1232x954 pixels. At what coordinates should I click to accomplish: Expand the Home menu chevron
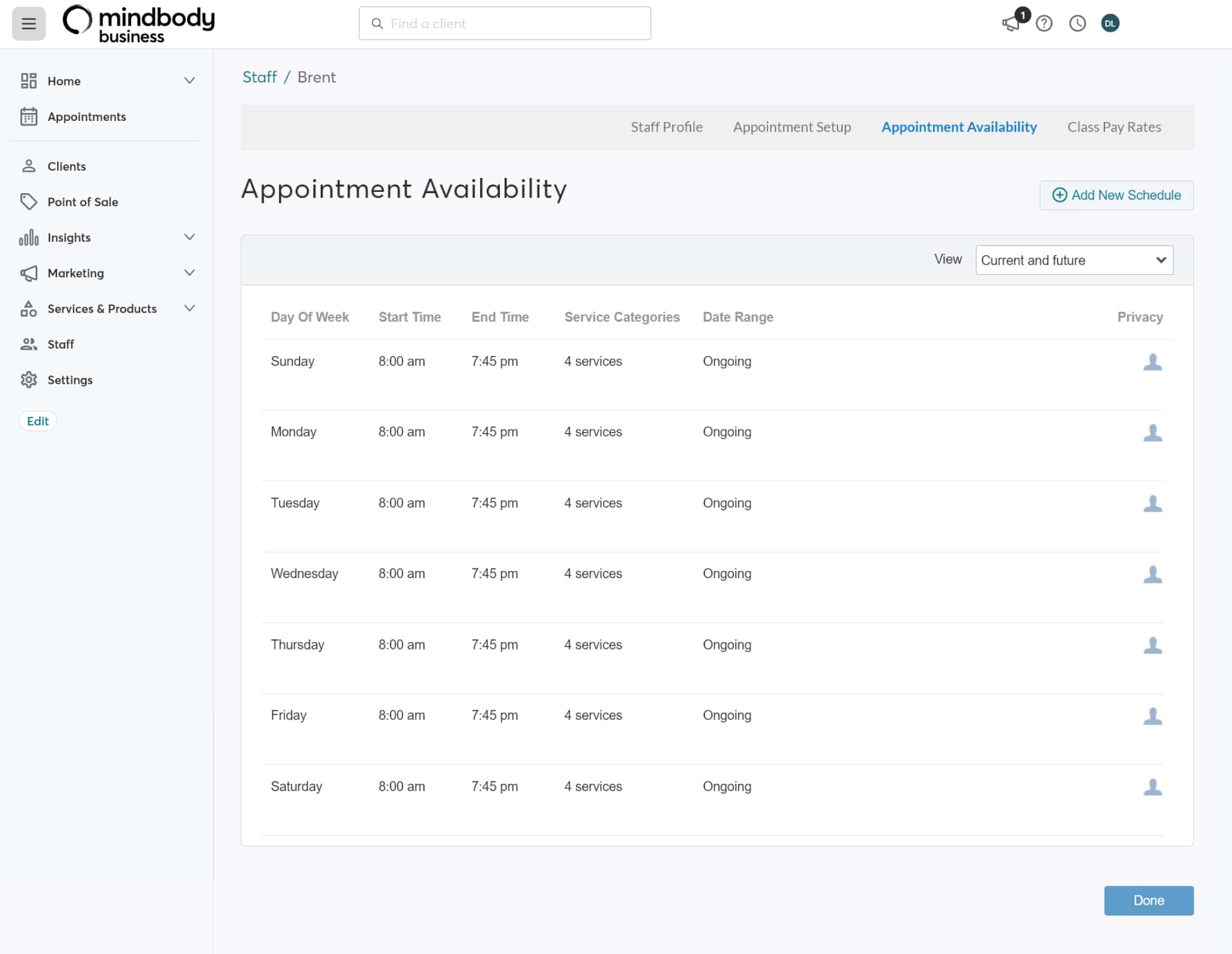[x=189, y=81]
